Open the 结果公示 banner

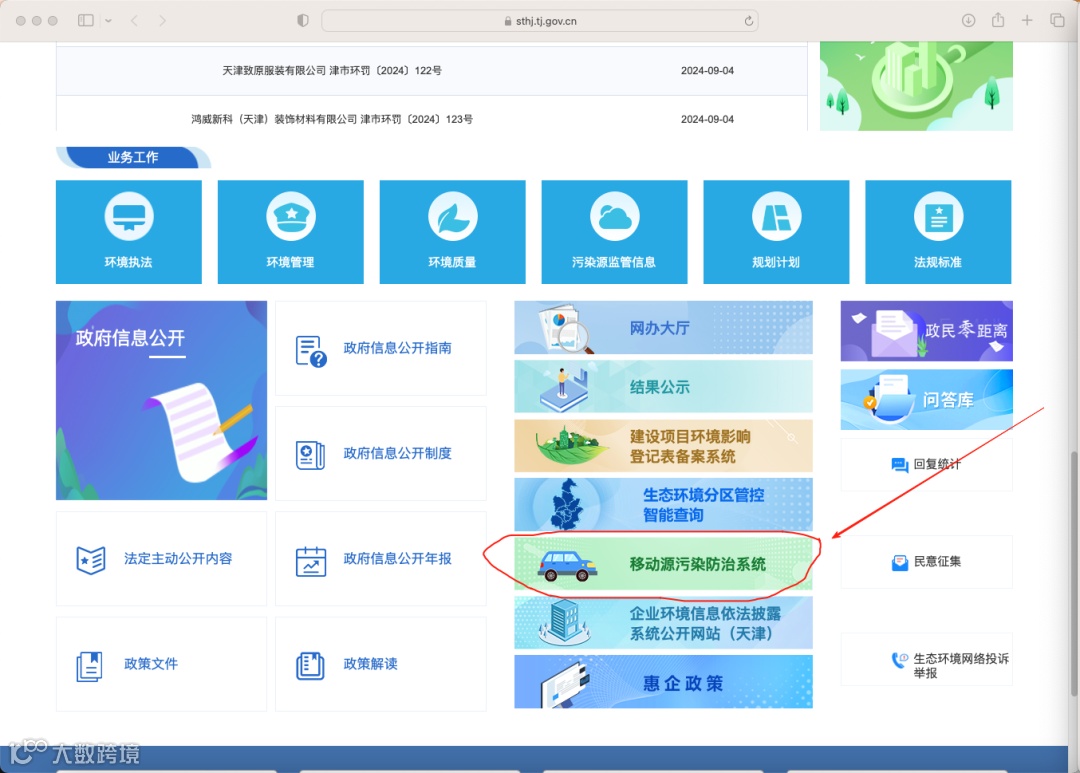tap(663, 386)
